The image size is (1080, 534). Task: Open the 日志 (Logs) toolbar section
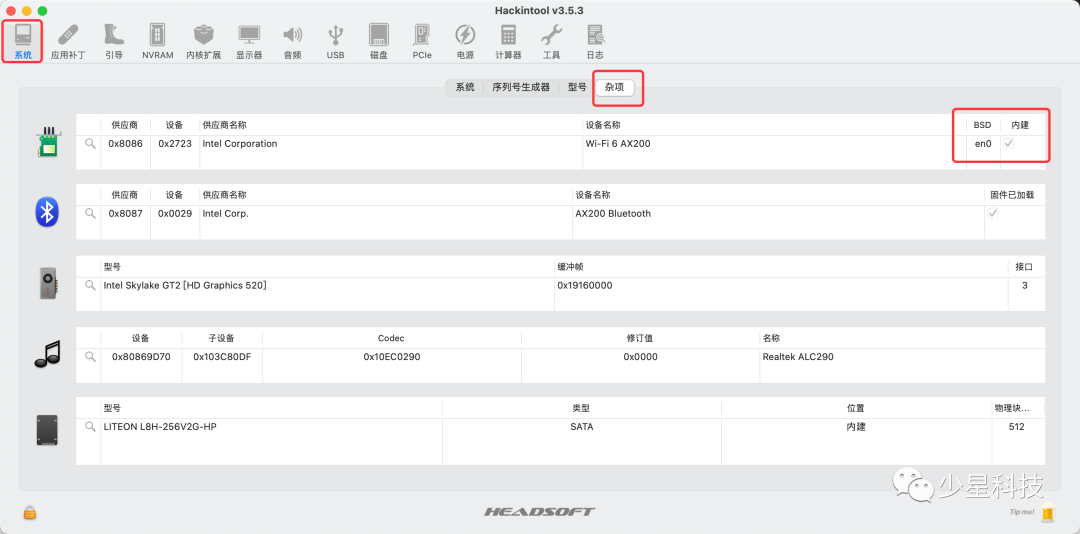pyautogui.click(x=595, y=41)
